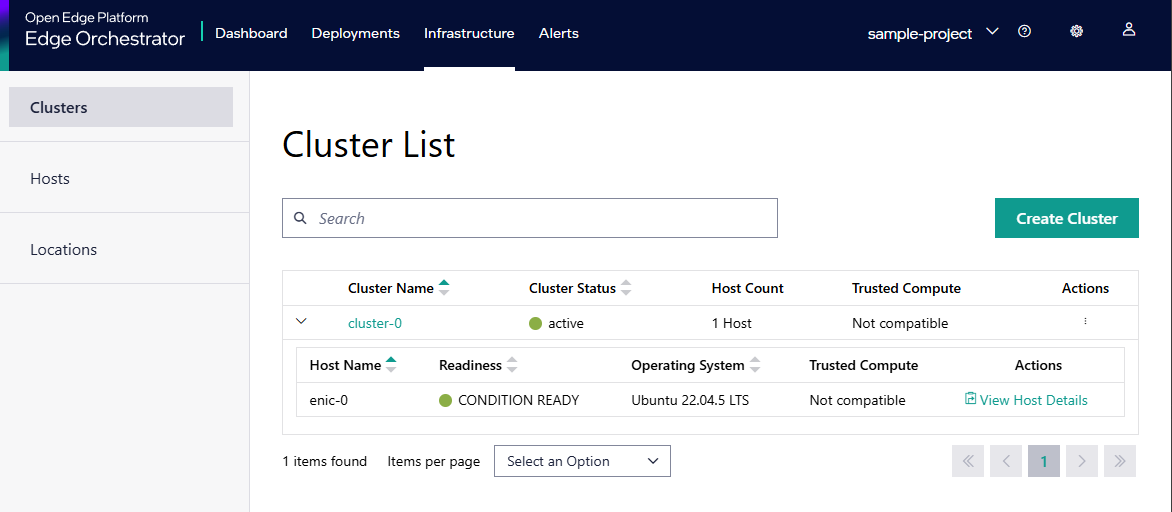The height and width of the screenshot is (512, 1172).
Task: Sort hosts by Readiness column arrows
Action: click(512, 365)
